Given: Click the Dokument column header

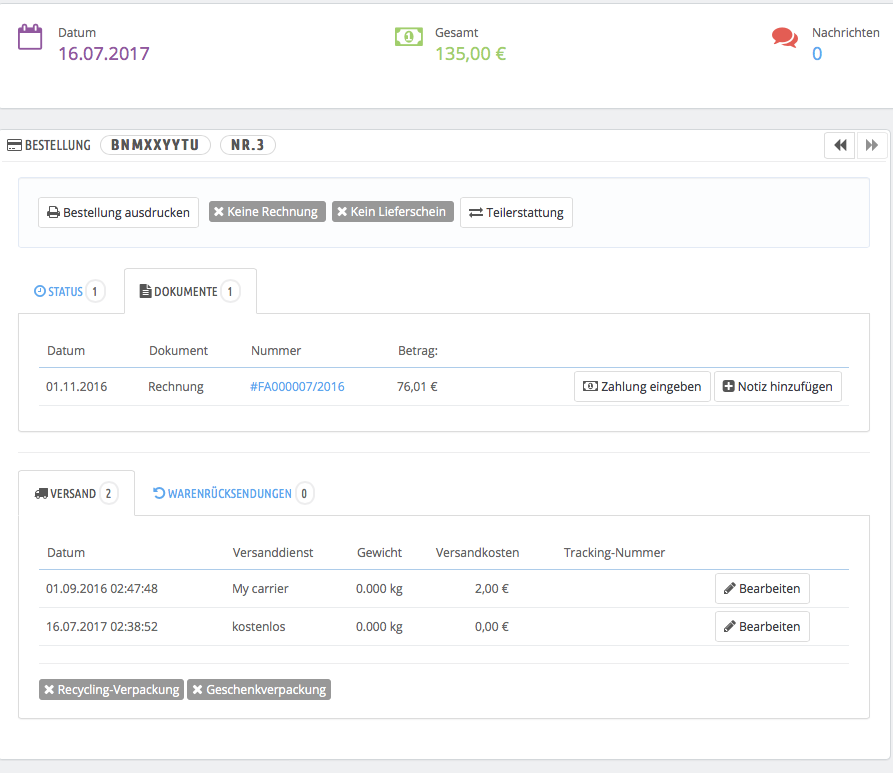Looking at the screenshot, I should [178, 351].
